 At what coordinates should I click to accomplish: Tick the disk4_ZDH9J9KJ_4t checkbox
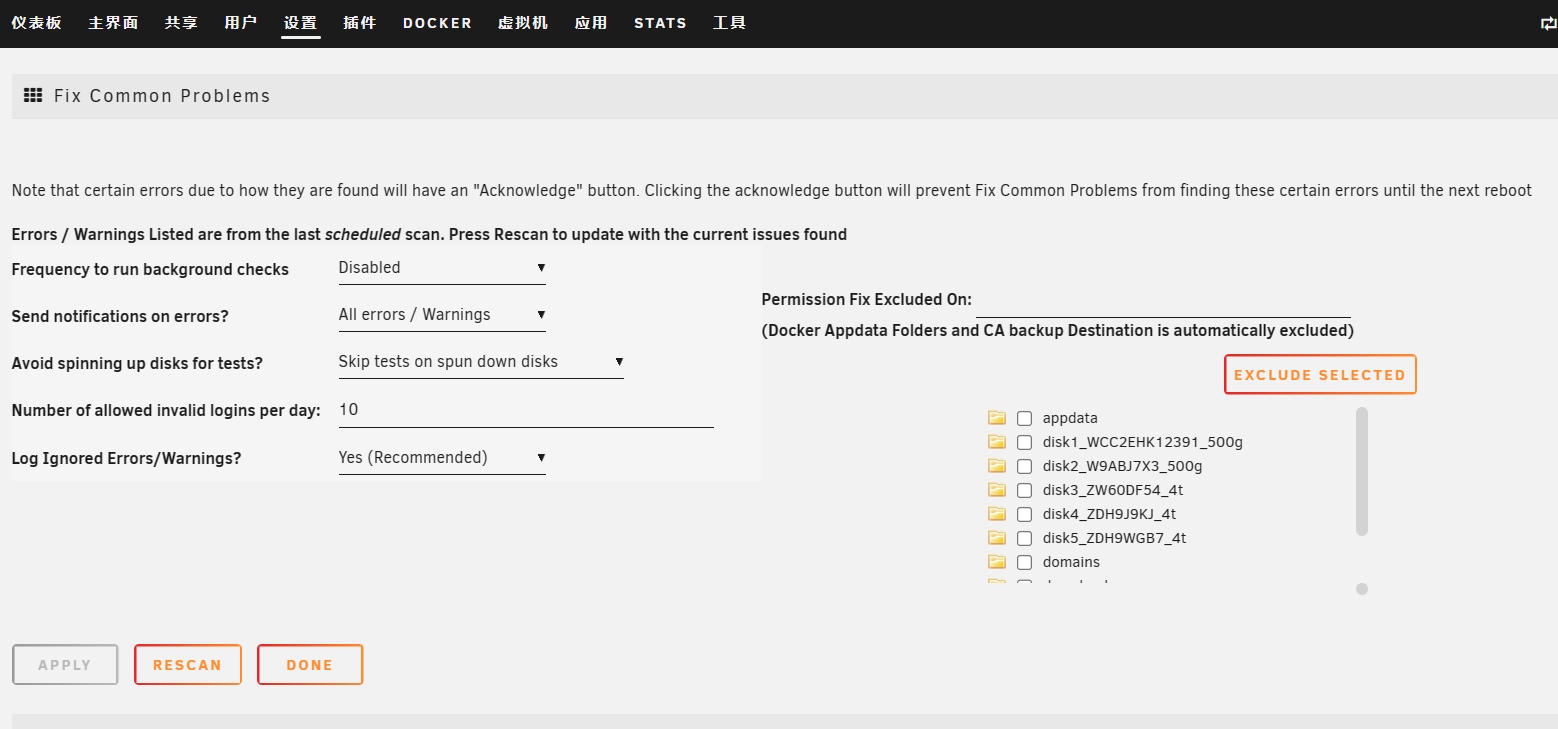point(1024,515)
